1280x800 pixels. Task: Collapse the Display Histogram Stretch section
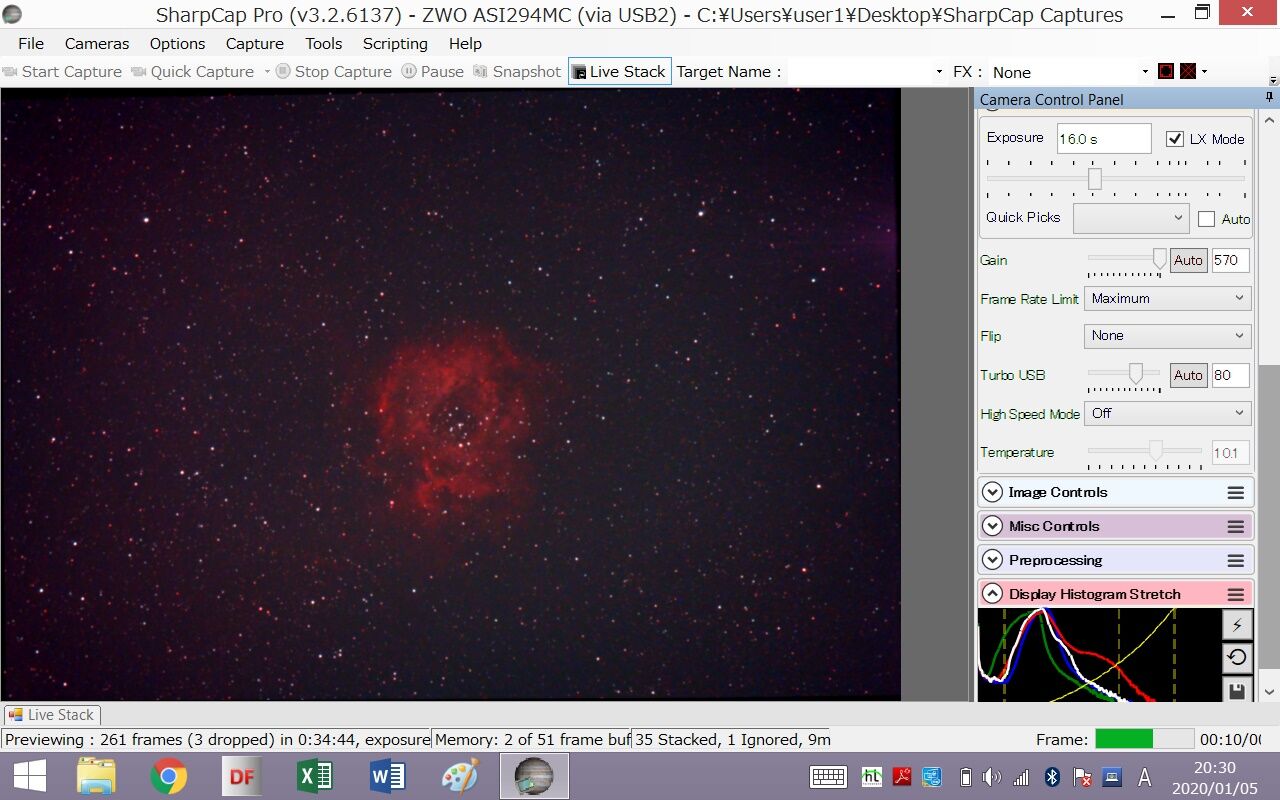[992, 594]
